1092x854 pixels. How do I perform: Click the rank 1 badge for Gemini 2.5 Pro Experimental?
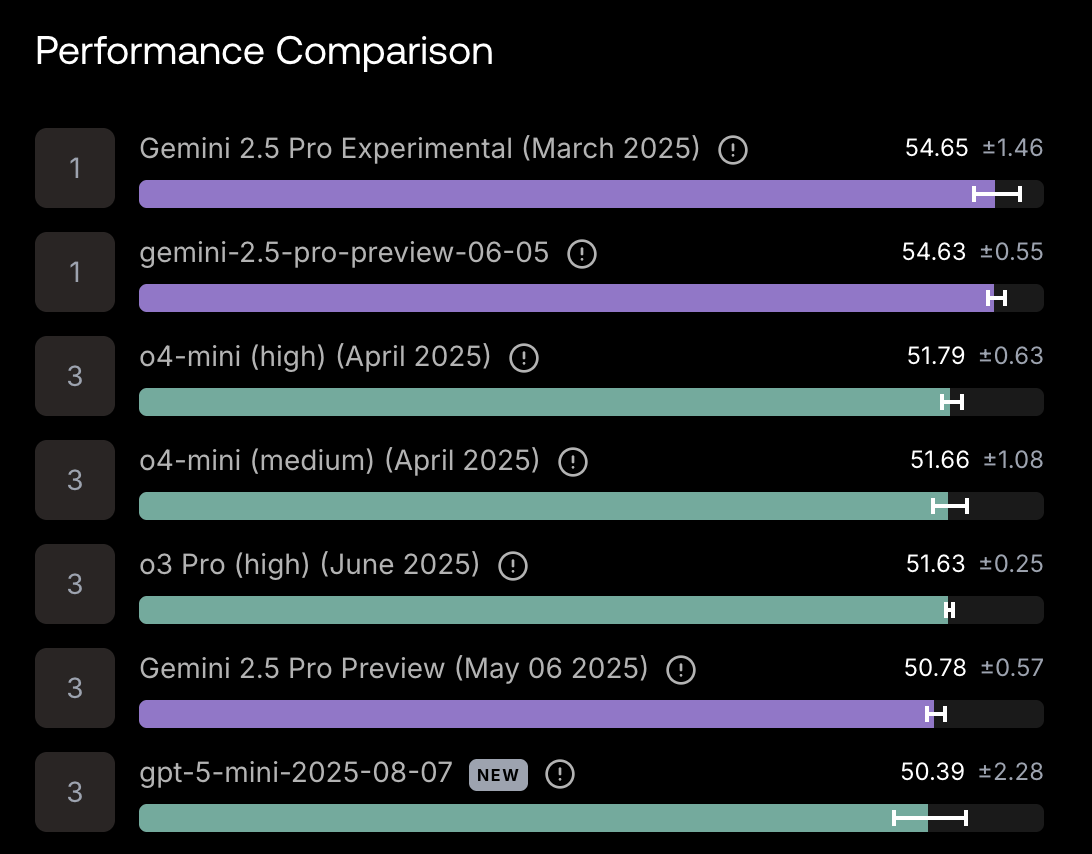point(75,168)
